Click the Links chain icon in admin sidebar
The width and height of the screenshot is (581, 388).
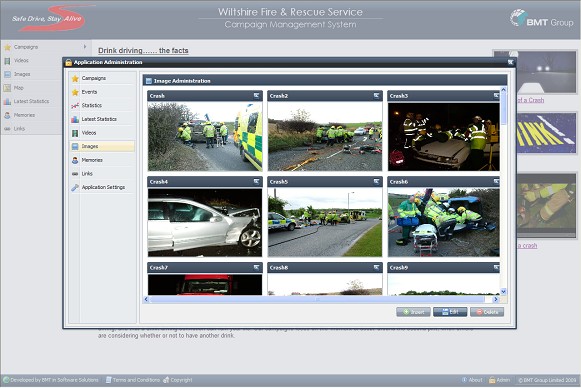point(75,174)
